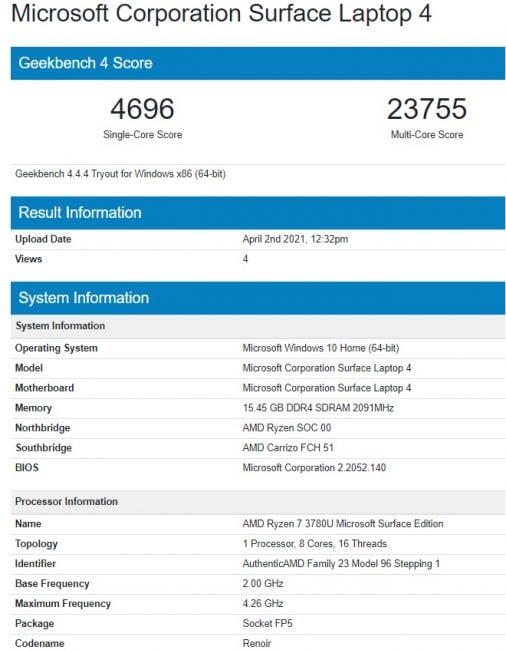Image resolution: width=506 pixels, height=650 pixels.
Task: Click the Memory row label
Action: (x=34, y=407)
